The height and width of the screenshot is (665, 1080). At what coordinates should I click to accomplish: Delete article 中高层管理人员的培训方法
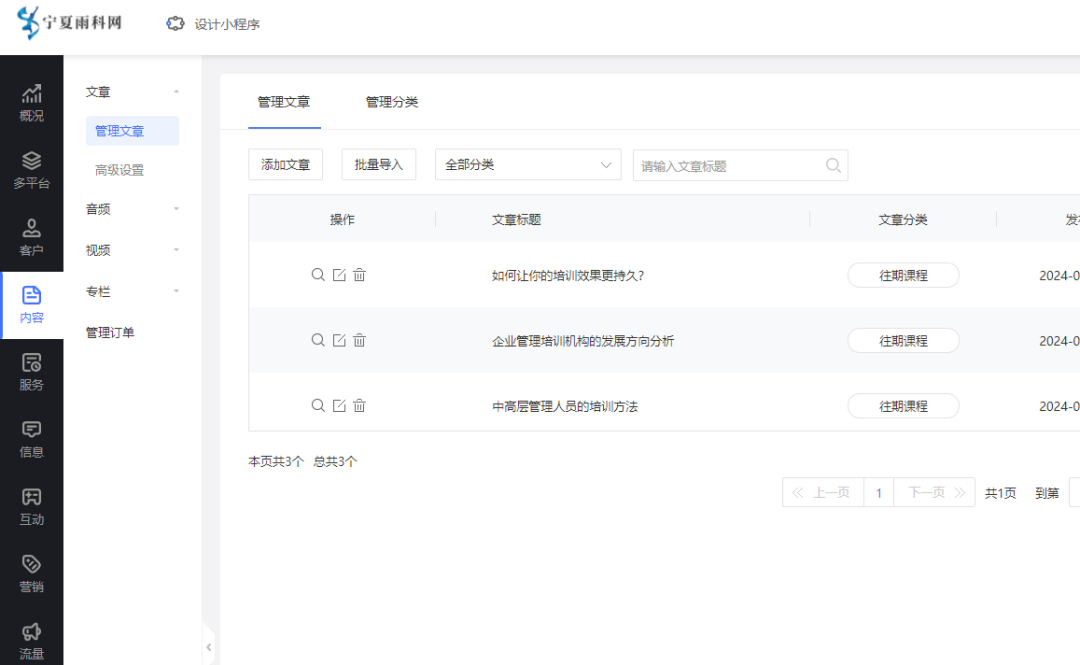coord(360,405)
